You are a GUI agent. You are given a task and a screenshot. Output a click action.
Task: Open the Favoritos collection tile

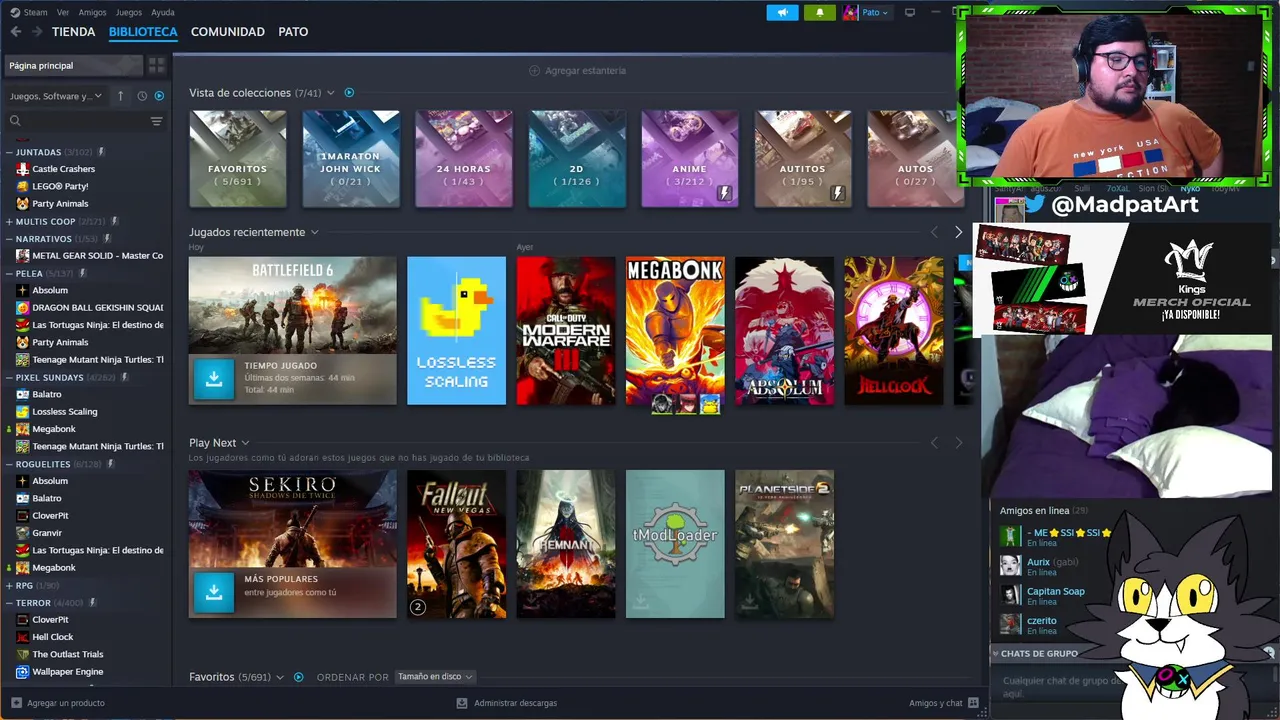pyautogui.click(x=238, y=159)
